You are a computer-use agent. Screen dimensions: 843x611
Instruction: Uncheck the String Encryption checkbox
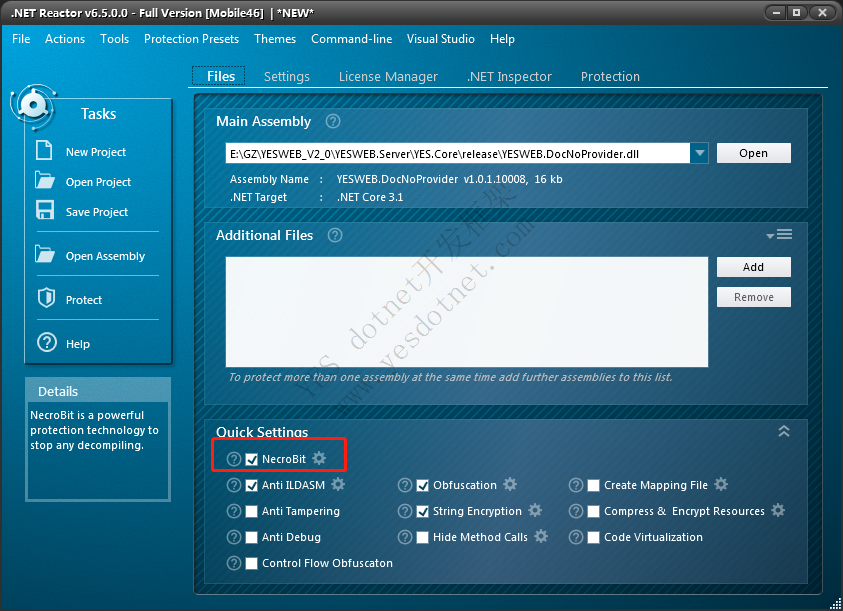[423, 511]
